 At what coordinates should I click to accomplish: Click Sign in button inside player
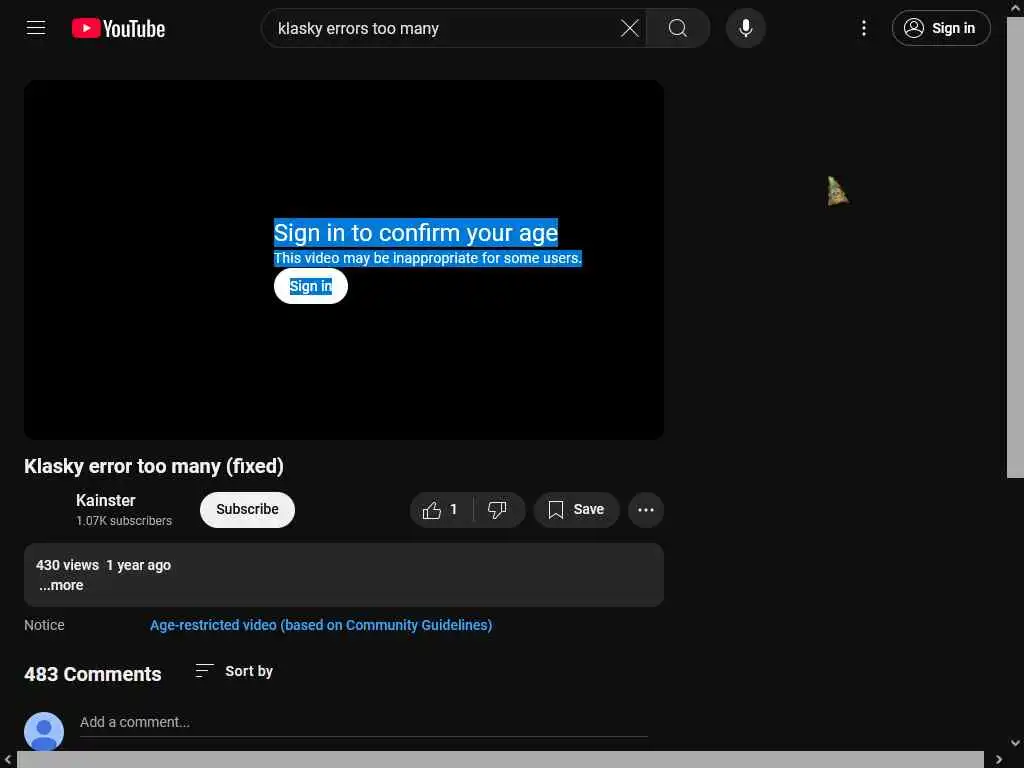(310, 286)
